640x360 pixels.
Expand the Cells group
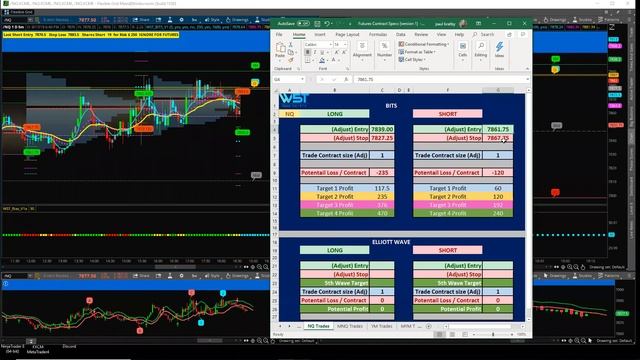[462, 50]
